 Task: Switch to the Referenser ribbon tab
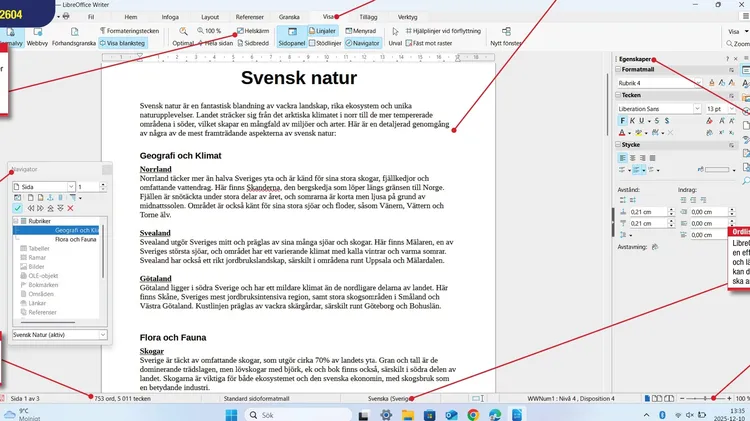pyautogui.click(x=250, y=17)
